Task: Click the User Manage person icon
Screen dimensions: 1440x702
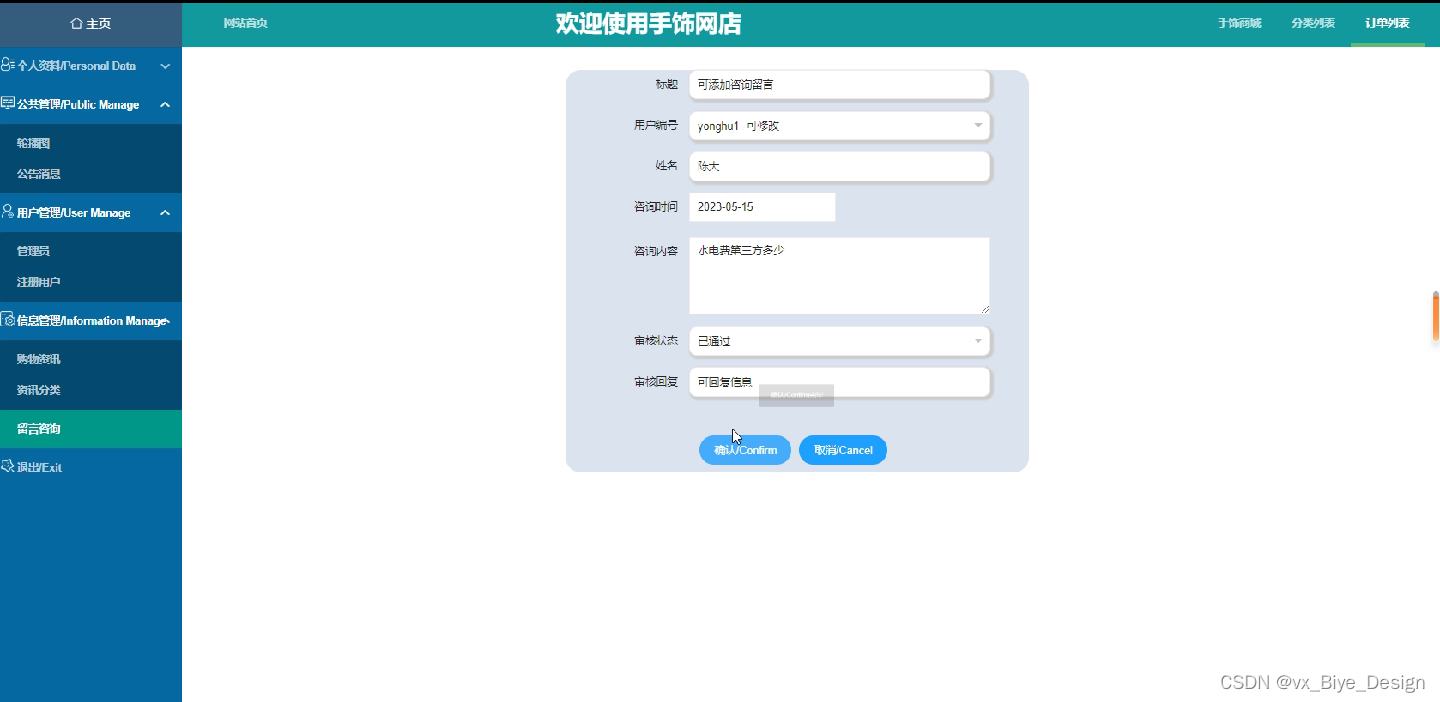Action: (8, 212)
